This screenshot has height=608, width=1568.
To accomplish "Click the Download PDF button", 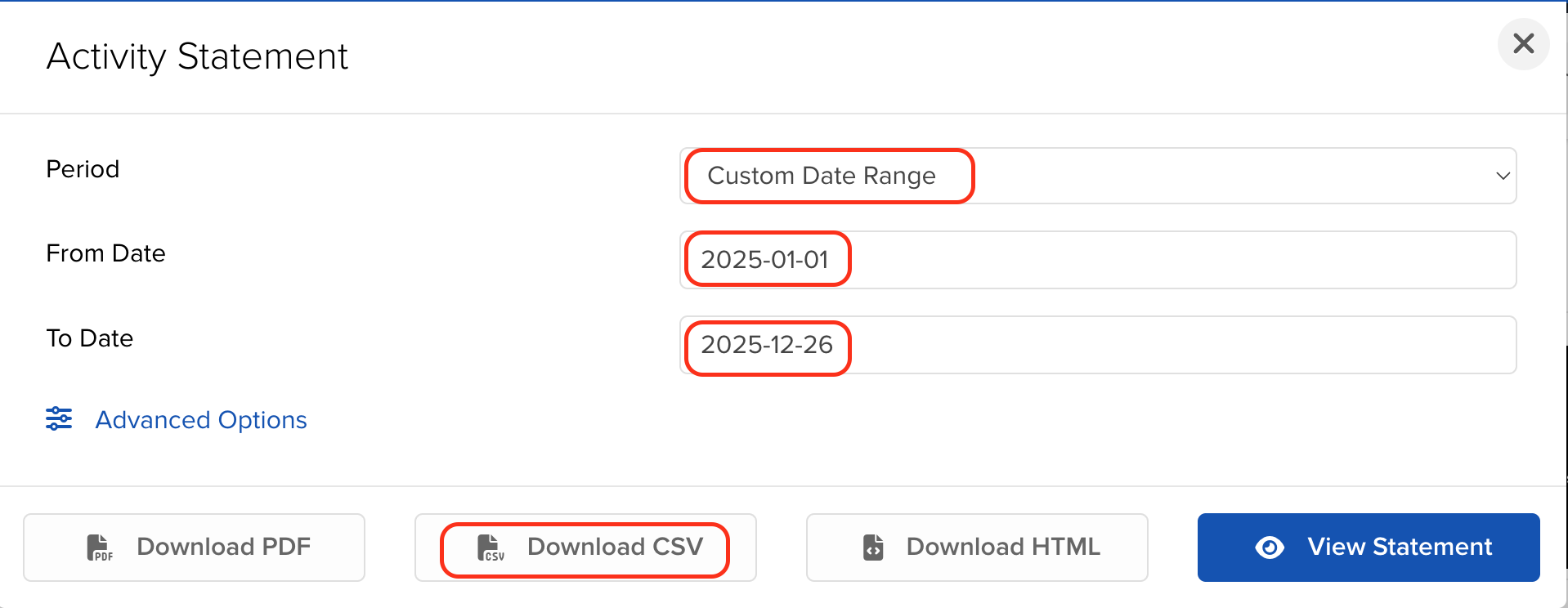I will [194, 547].
